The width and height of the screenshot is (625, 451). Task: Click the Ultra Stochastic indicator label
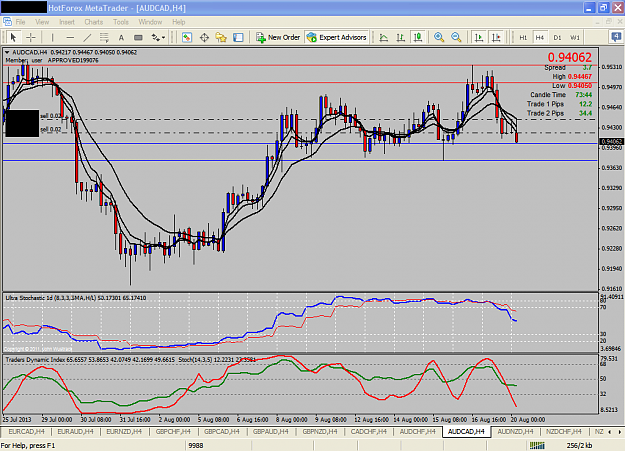(76, 298)
